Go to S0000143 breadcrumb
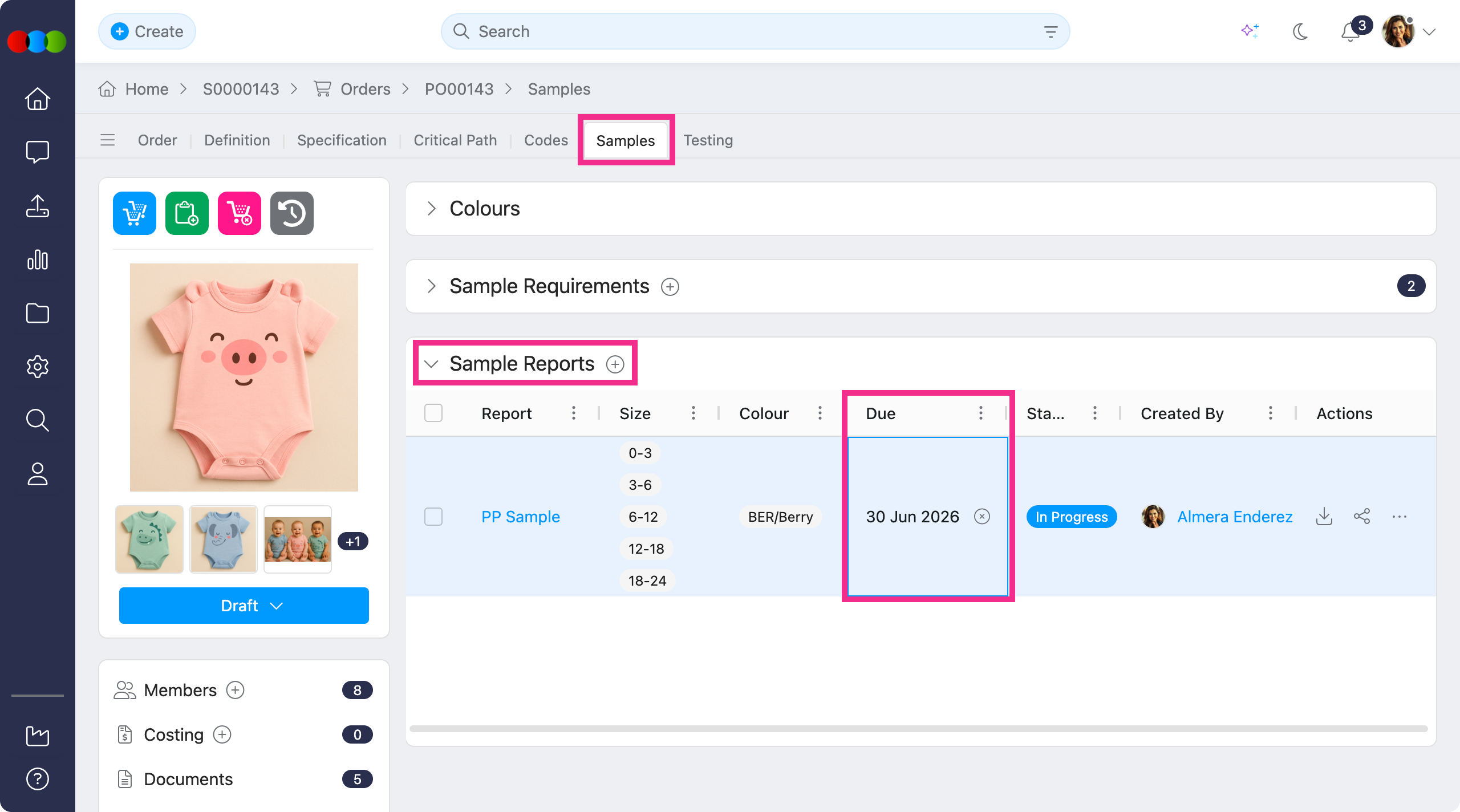Image resolution: width=1460 pixels, height=812 pixels. coord(241,89)
